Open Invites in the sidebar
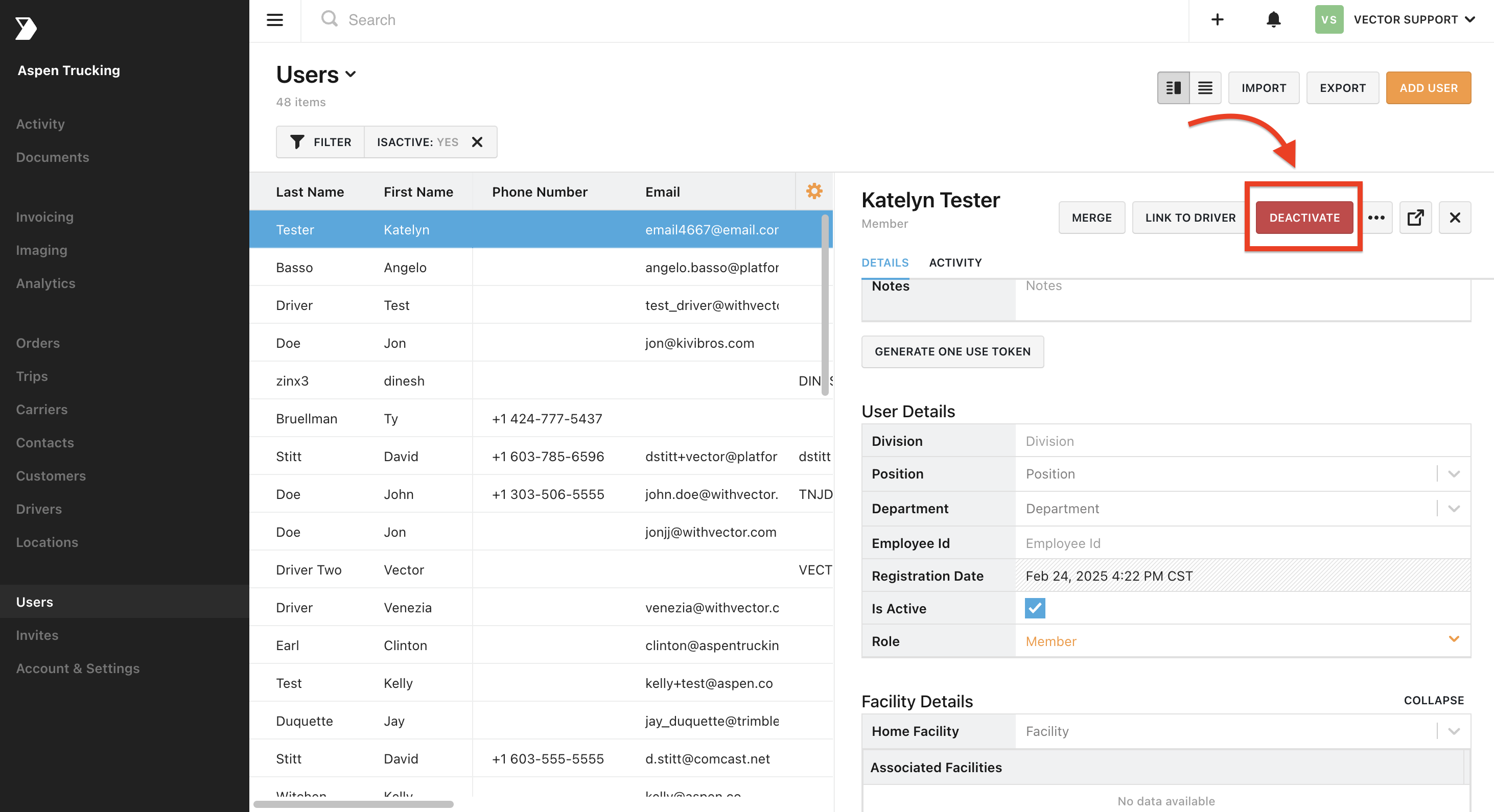 click(37, 635)
